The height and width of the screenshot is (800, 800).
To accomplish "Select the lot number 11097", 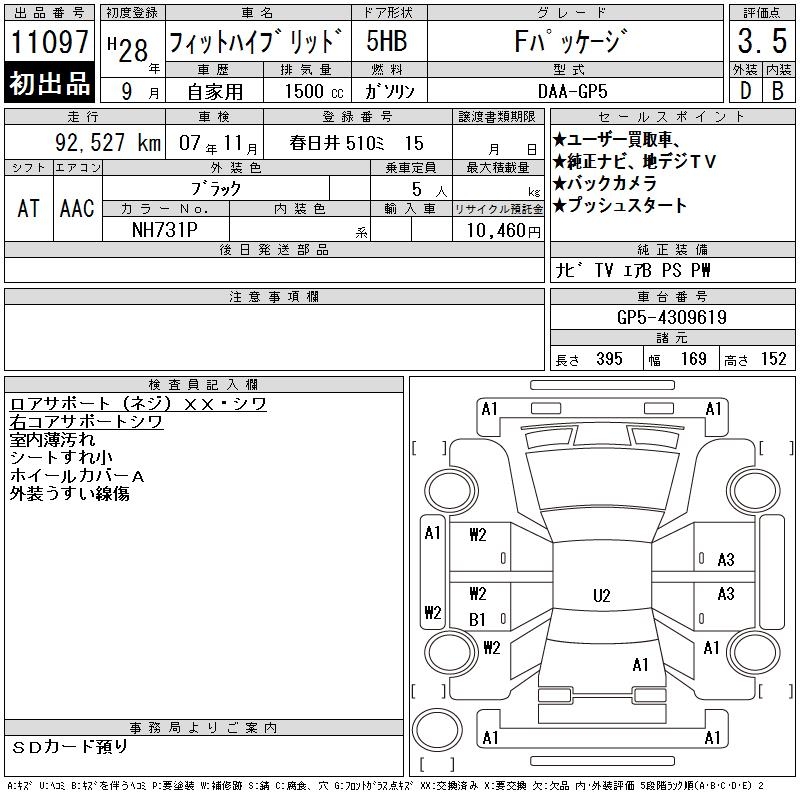I will pos(49,41).
